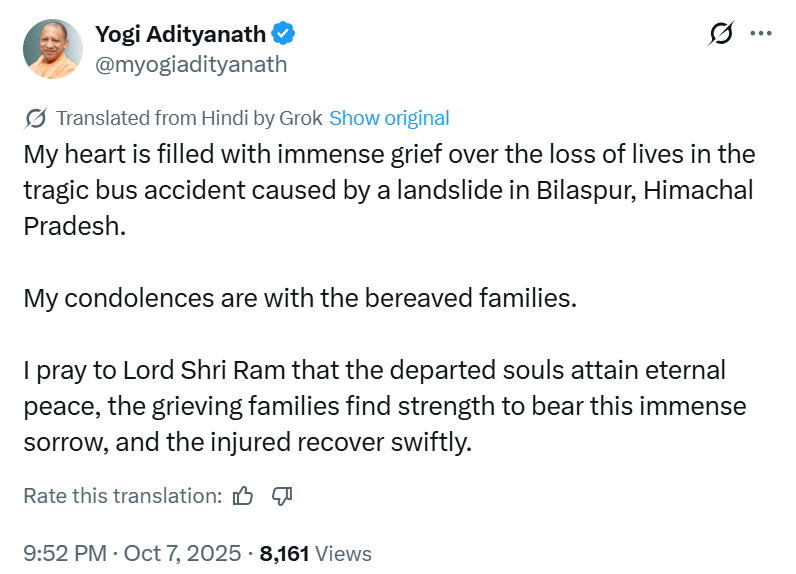Image resolution: width=796 pixels, height=574 pixels.
Task: Click the word "Grok" in the translation notice
Action: [301, 118]
